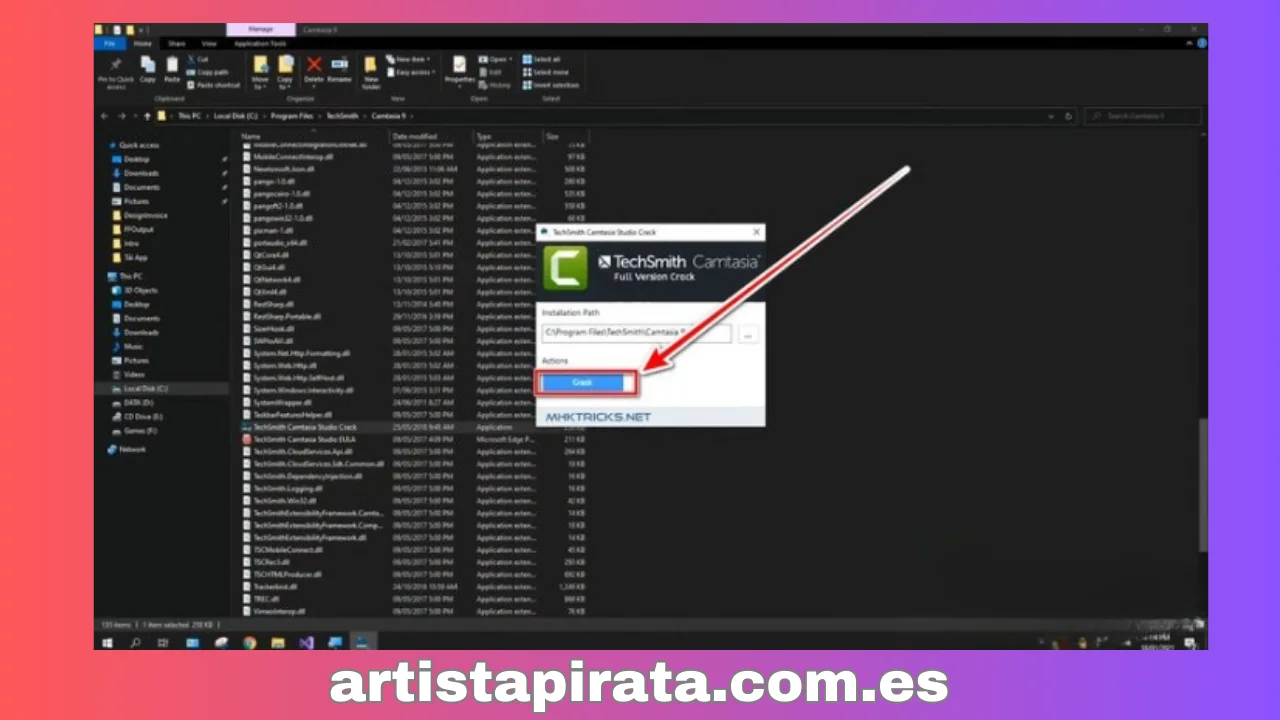Open the Windows Start menu
Viewport: 1280px width, 720px height.
108,641
